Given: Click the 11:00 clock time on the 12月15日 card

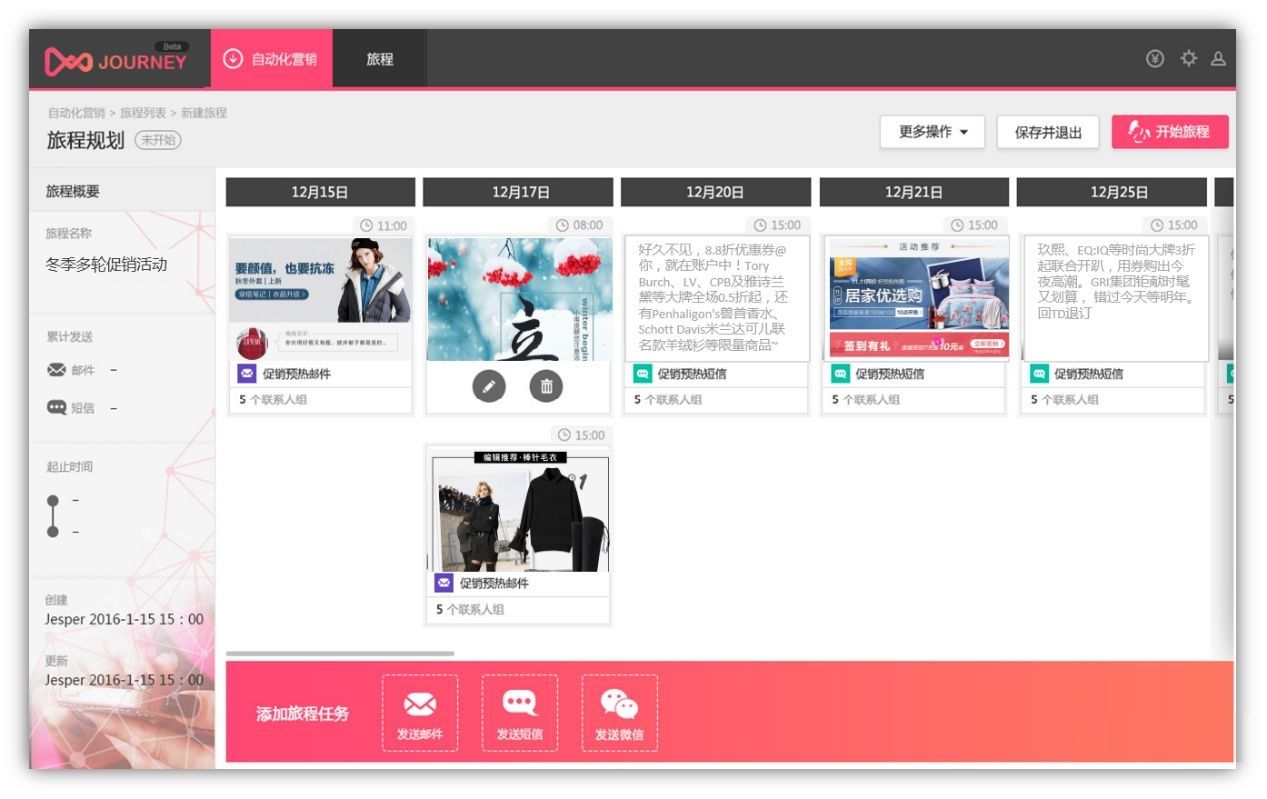Looking at the screenshot, I should click(383, 226).
